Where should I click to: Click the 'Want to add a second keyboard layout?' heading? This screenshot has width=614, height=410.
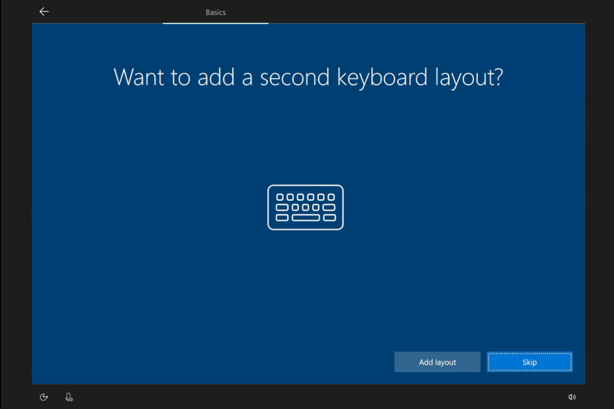[308, 77]
